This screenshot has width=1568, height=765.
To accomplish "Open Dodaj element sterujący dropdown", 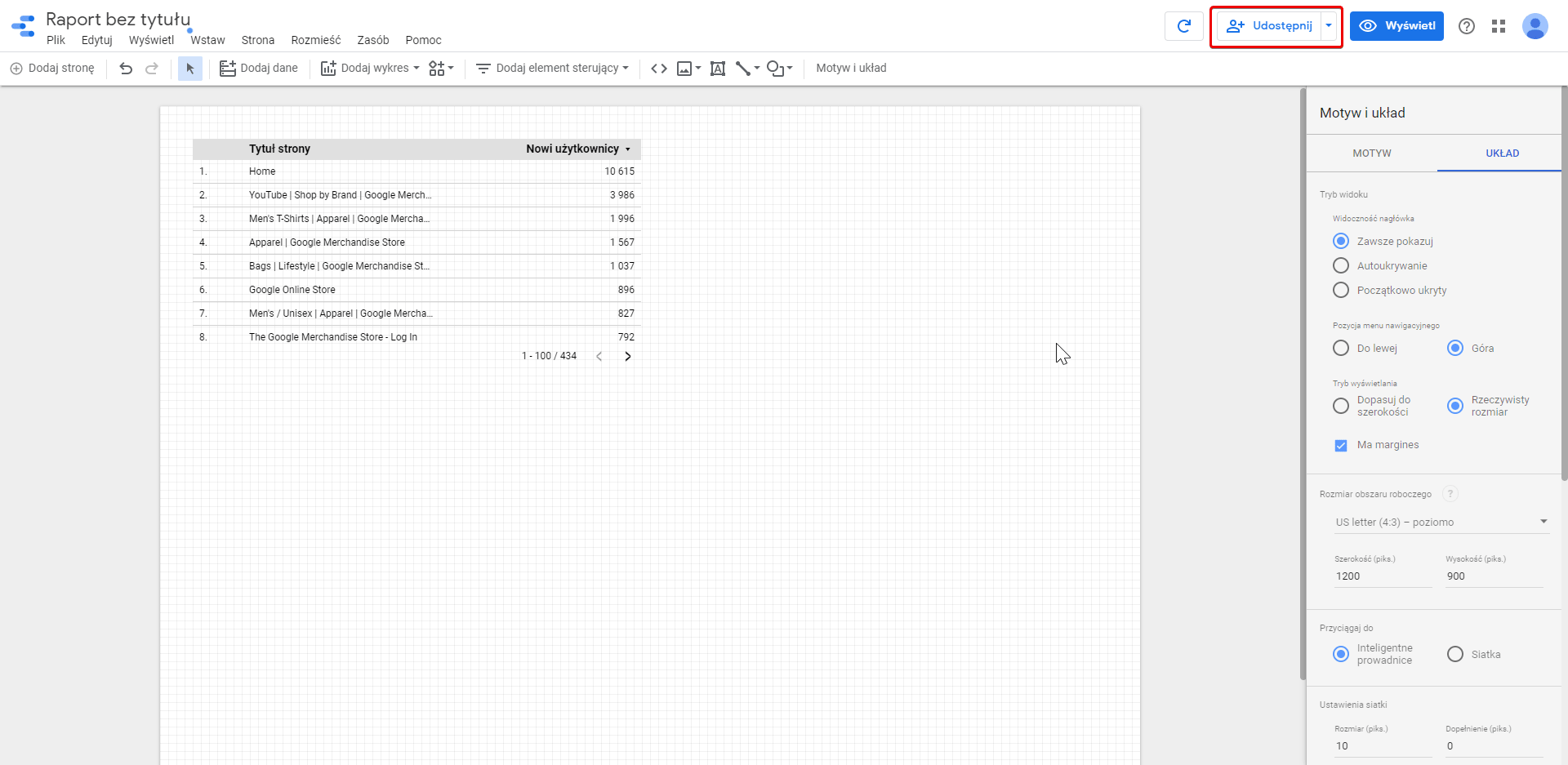I will pos(552,69).
